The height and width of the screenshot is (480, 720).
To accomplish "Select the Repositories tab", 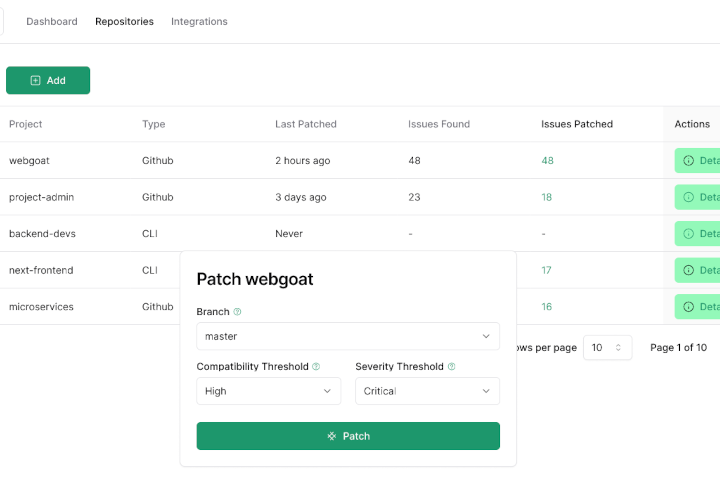I will (124, 21).
